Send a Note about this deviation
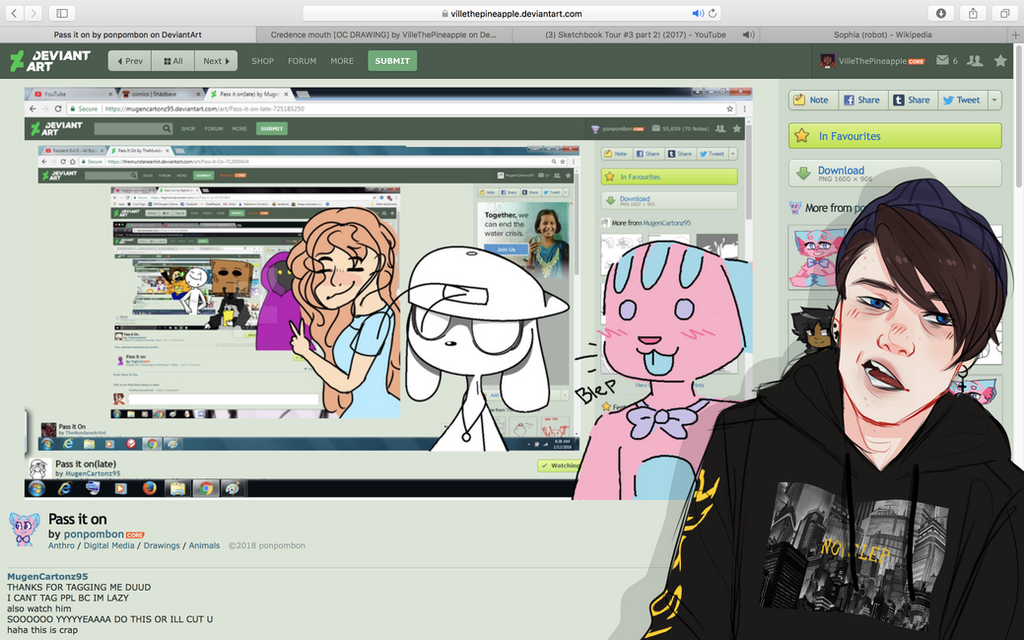Image resolution: width=1024 pixels, height=640 pixels. (813, 100)
